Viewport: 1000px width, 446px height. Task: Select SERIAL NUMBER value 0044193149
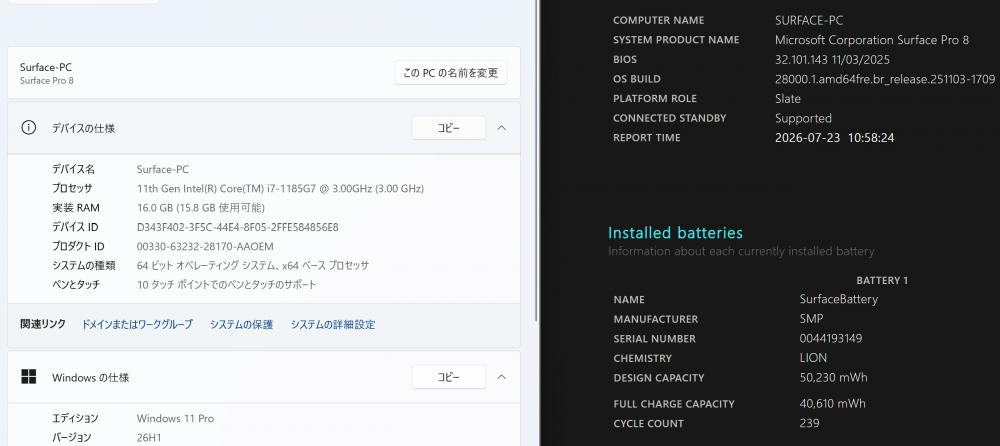point(831,338)
